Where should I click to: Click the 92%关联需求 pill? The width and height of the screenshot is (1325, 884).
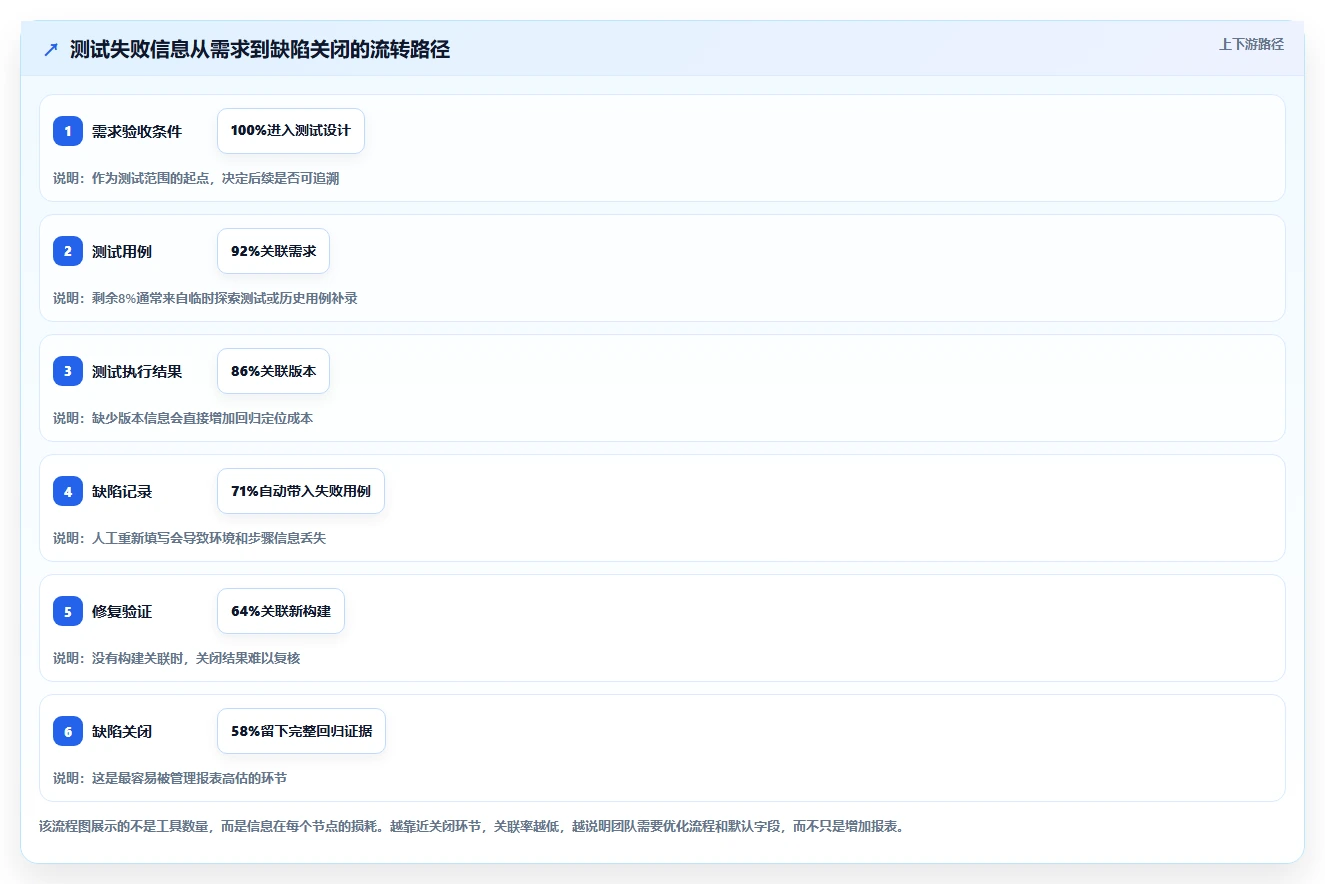tap(273, 251)
